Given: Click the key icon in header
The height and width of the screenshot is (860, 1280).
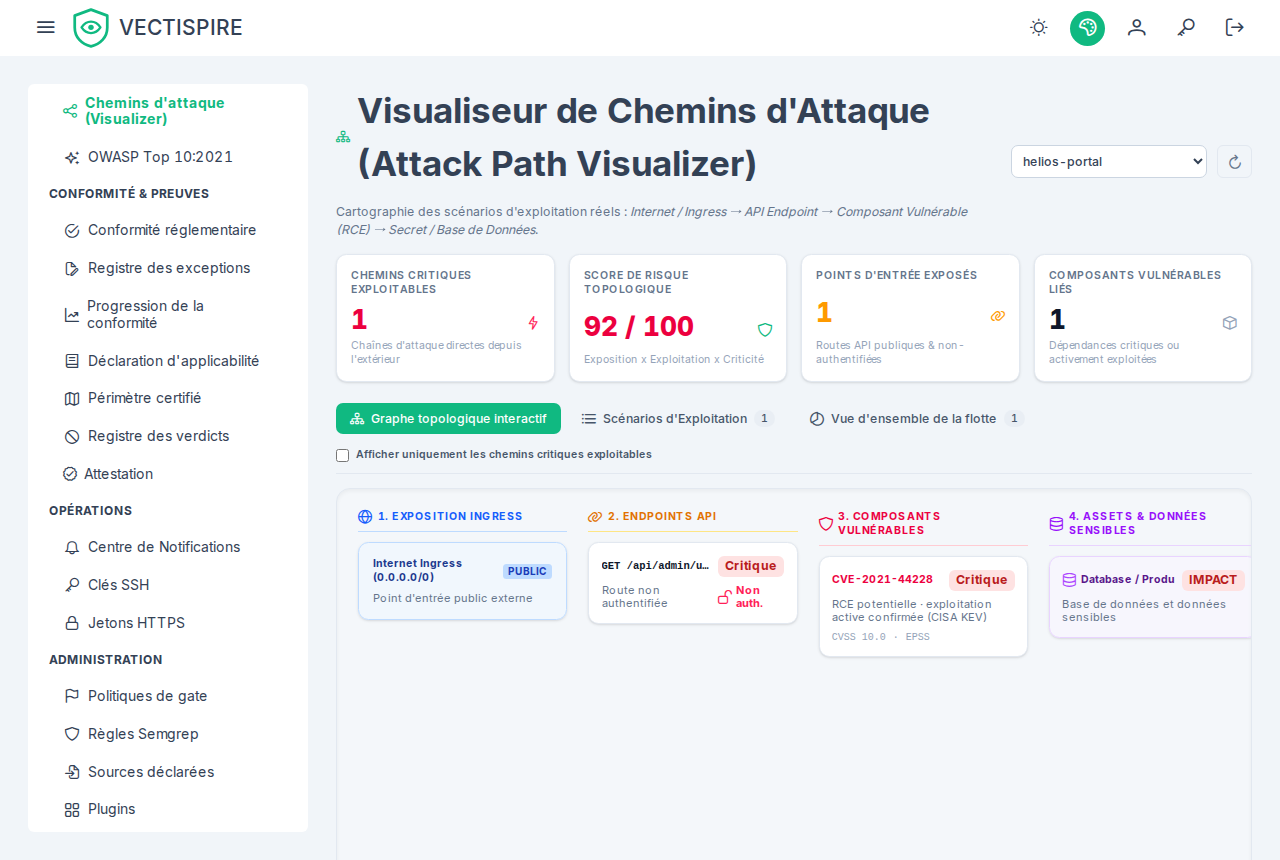Looking at the screenshot, I should click(x=1186, y=27).
